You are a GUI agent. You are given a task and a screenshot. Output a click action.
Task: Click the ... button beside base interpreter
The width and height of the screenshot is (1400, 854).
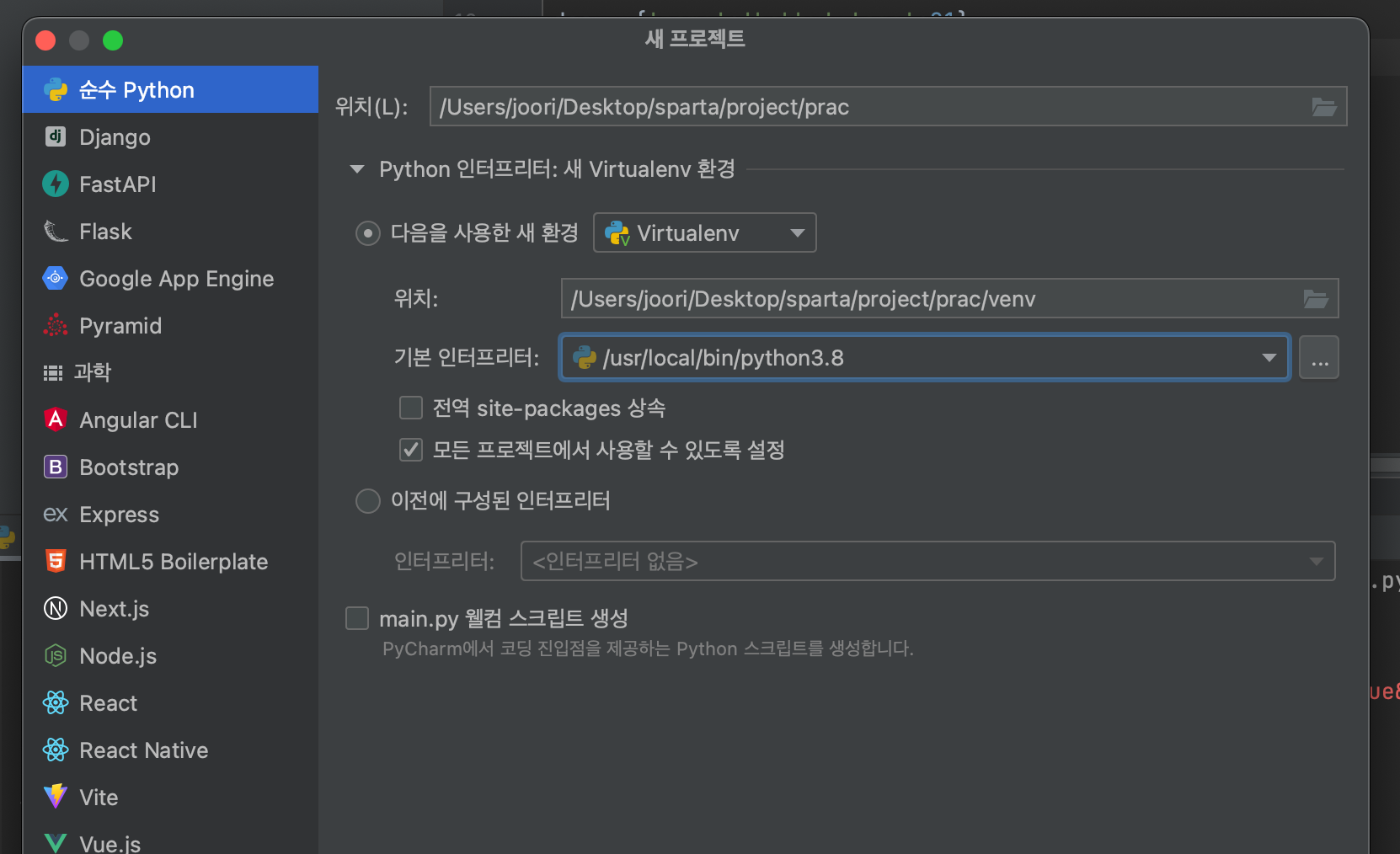(1319, 358)
